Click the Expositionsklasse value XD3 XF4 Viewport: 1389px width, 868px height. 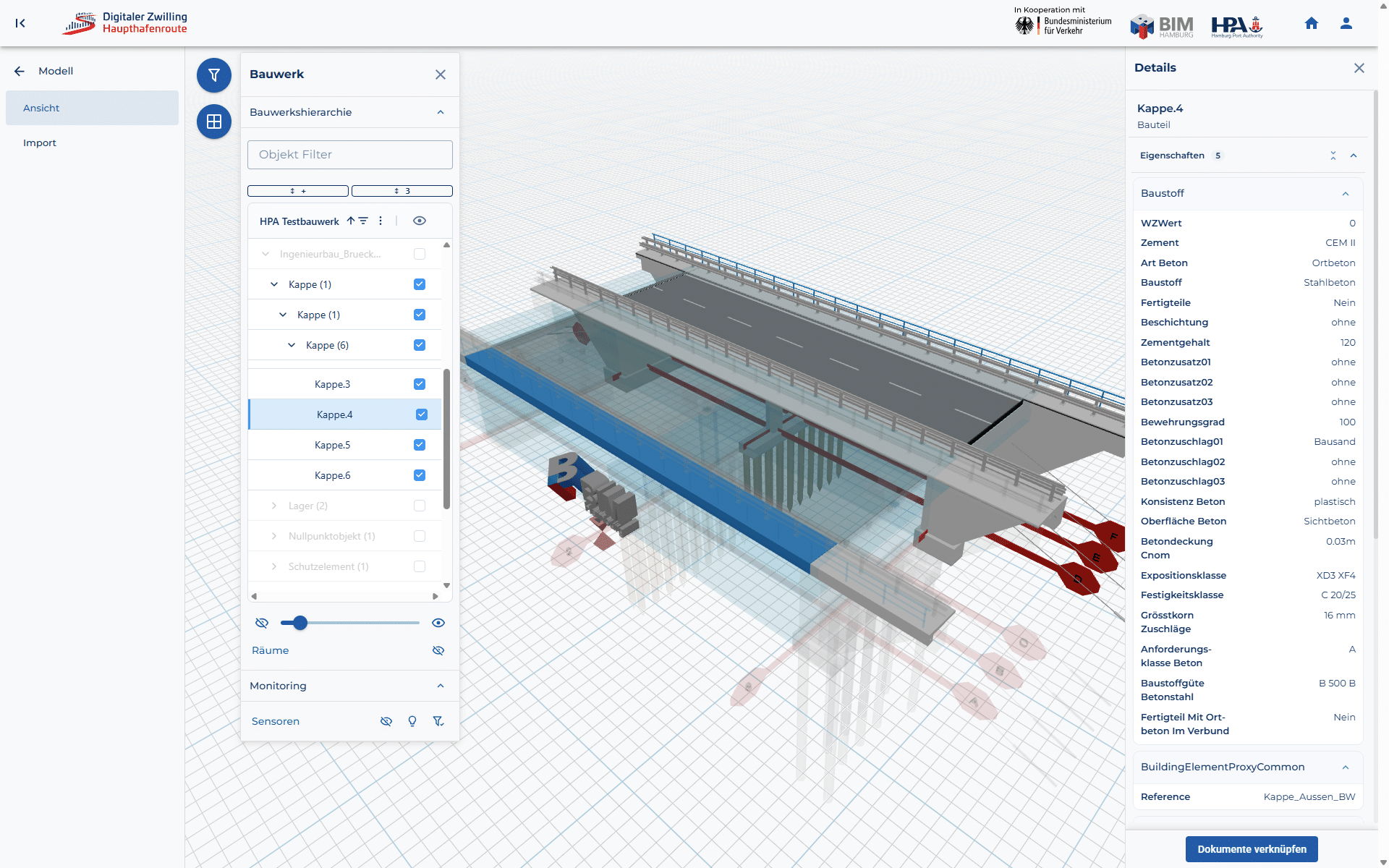(1335, 576)
